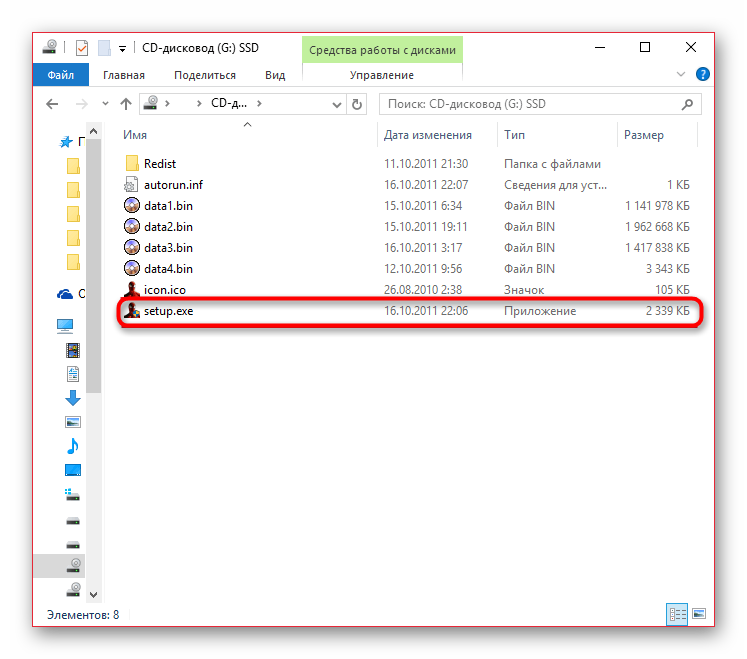Click the CD-д... breadcrumb in address bar
Viewport: 747px width, 659px height.
(x=229, y=103)
